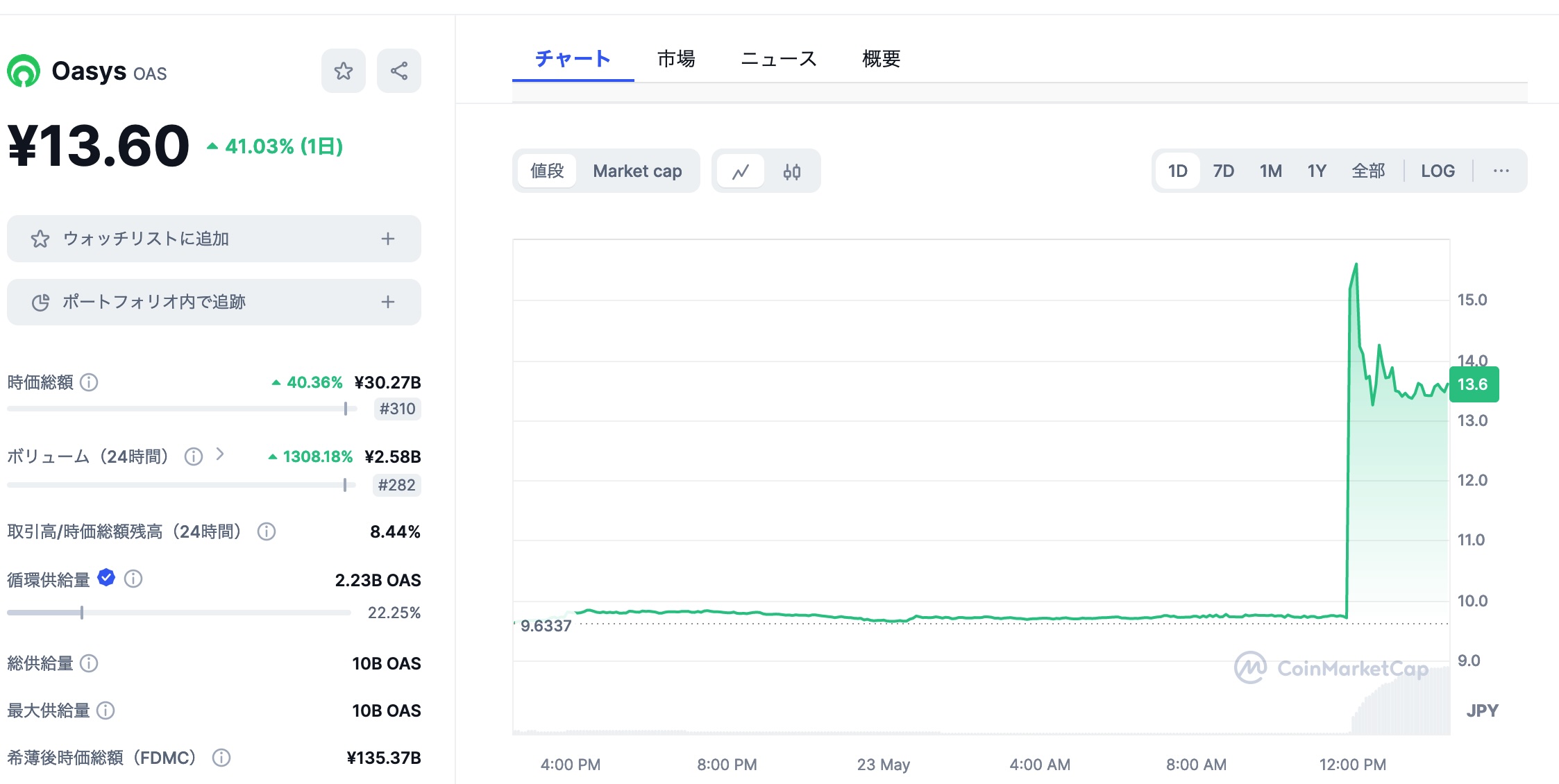The width and height of the screenshot is (1559, 784).
Task: Click the 41.03% (1日) change text
Action: (x=275, y=146)
